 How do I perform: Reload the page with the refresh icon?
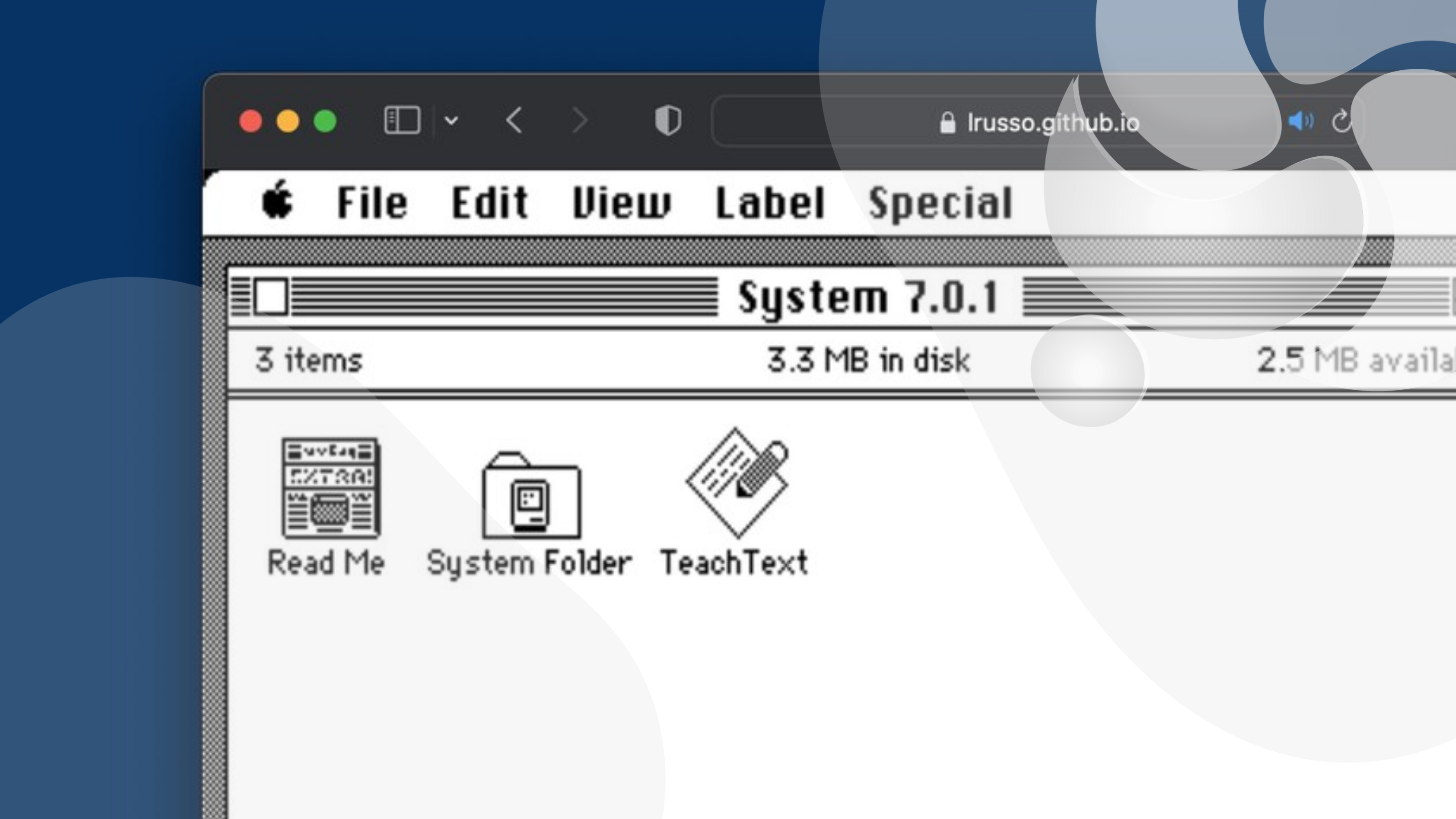[x=1342, y=121]
